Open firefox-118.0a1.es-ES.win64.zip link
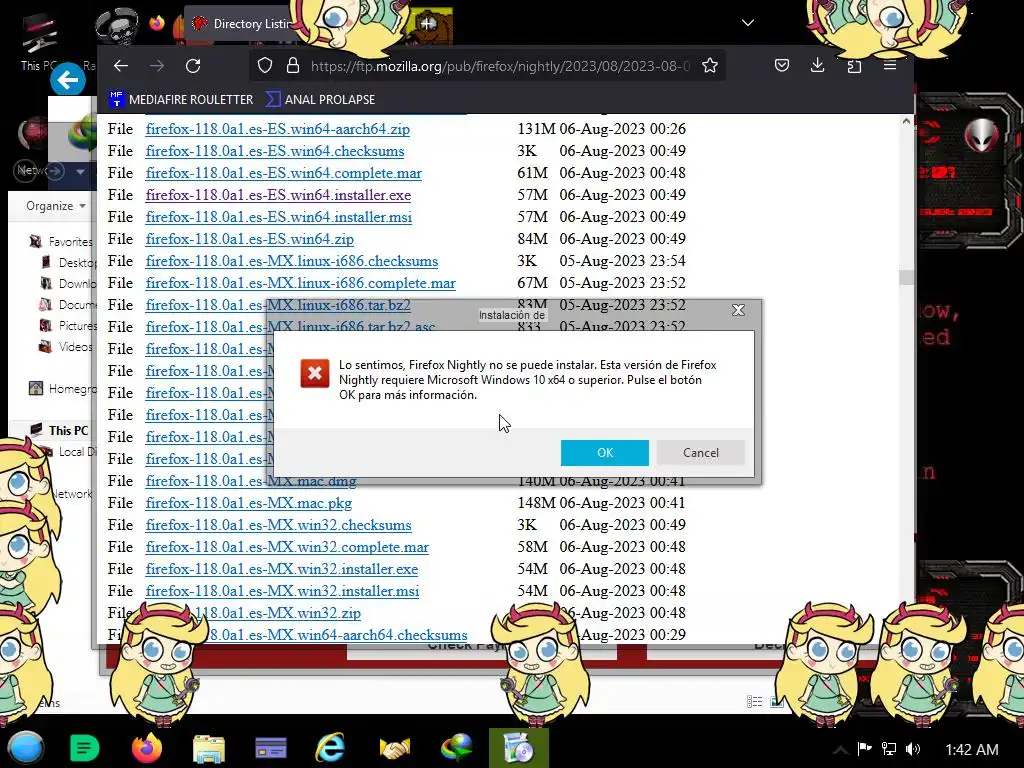1024x768 pixels. (249, 239)
